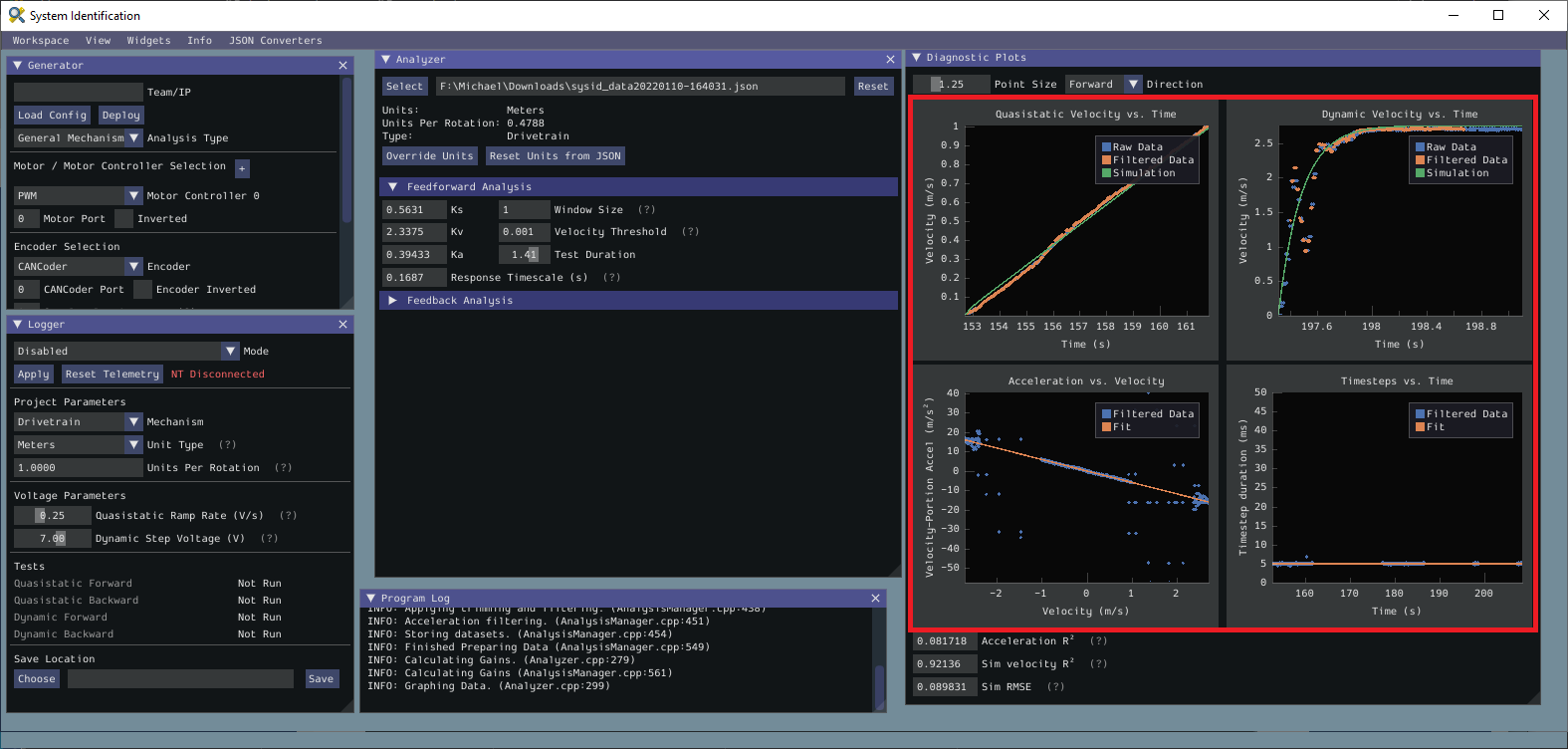Image resolution: width=1568 pixels, height=749 pixels.
Task: Click the Ks value field
Action: [414, 210]
